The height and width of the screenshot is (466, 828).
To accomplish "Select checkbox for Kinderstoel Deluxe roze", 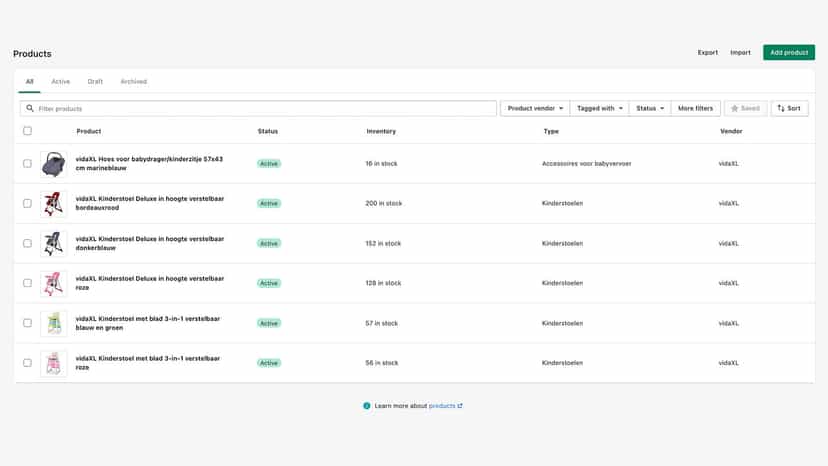I will (27, 283).
